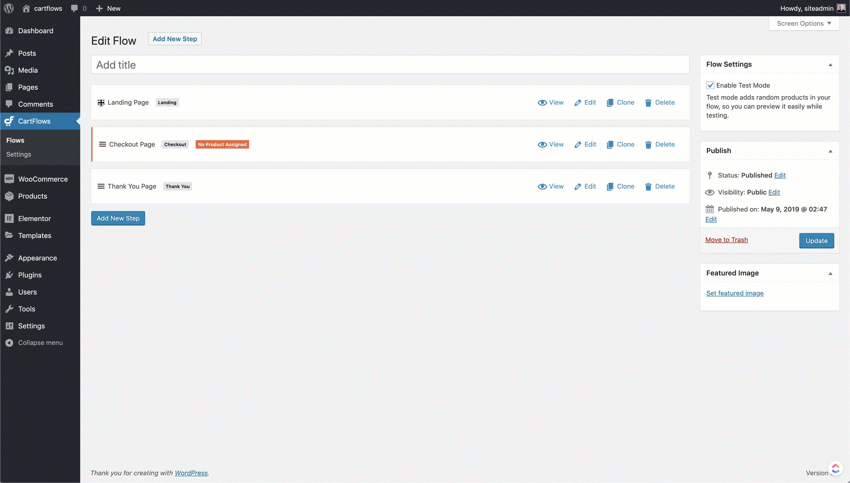Grab the Landing Page drag handle icon

[x=101, y=102]
